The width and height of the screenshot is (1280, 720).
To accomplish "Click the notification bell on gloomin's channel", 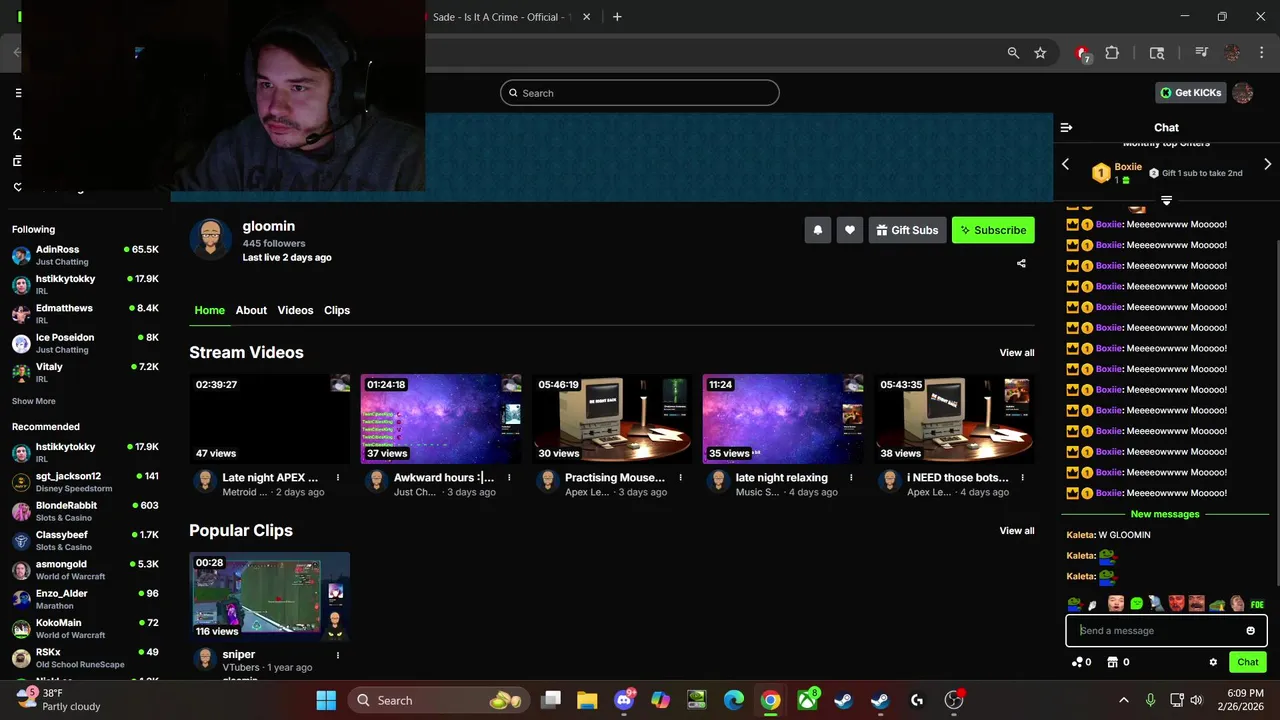I will [818, 230].
